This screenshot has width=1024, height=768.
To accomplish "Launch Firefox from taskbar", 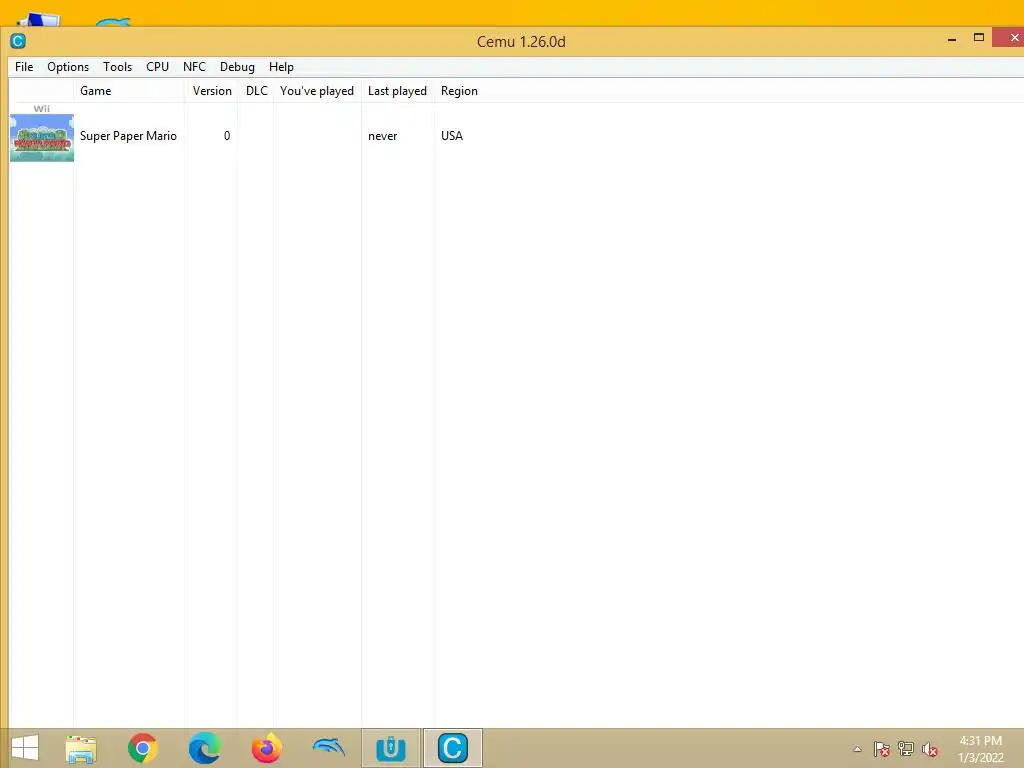I will coord(266,748).
